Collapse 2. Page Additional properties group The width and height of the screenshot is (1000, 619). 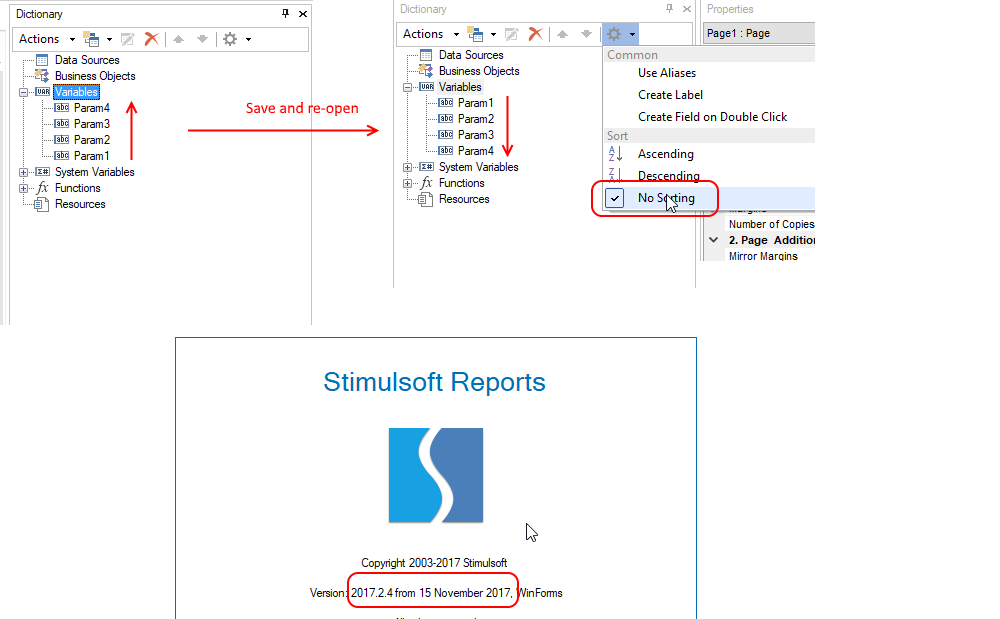714,240
